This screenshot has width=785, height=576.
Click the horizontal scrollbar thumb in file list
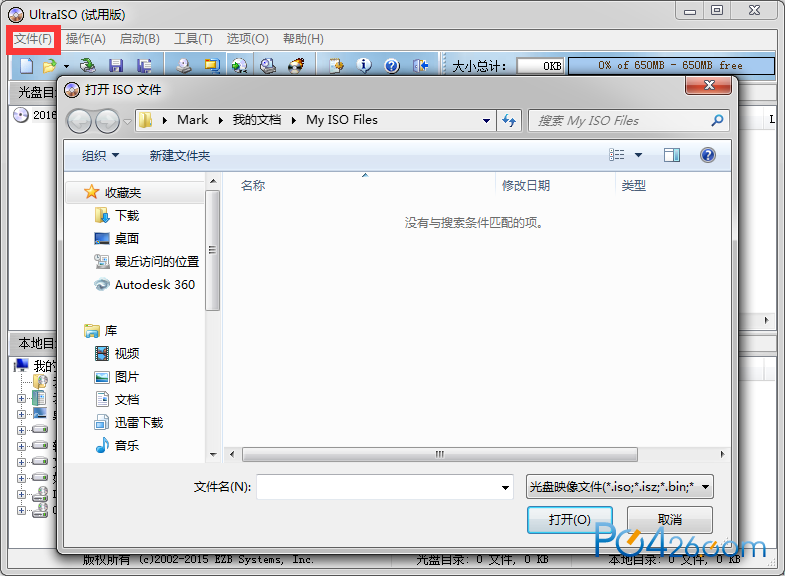[440, 454]
